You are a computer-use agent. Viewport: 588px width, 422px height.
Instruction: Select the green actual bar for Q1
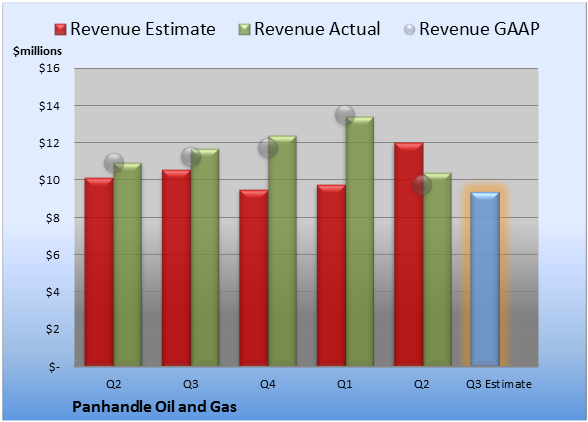(360, 241)
